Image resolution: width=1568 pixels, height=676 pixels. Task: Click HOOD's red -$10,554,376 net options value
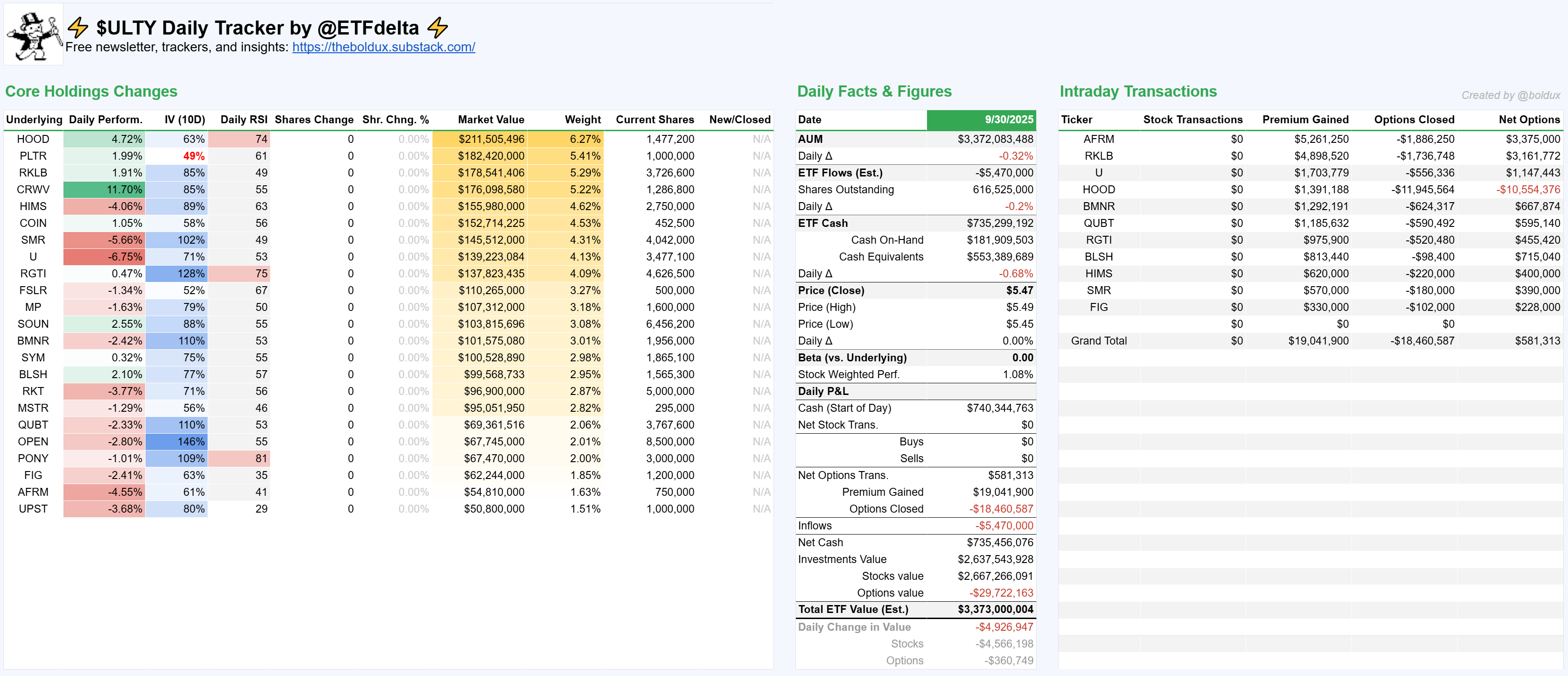1528,190
